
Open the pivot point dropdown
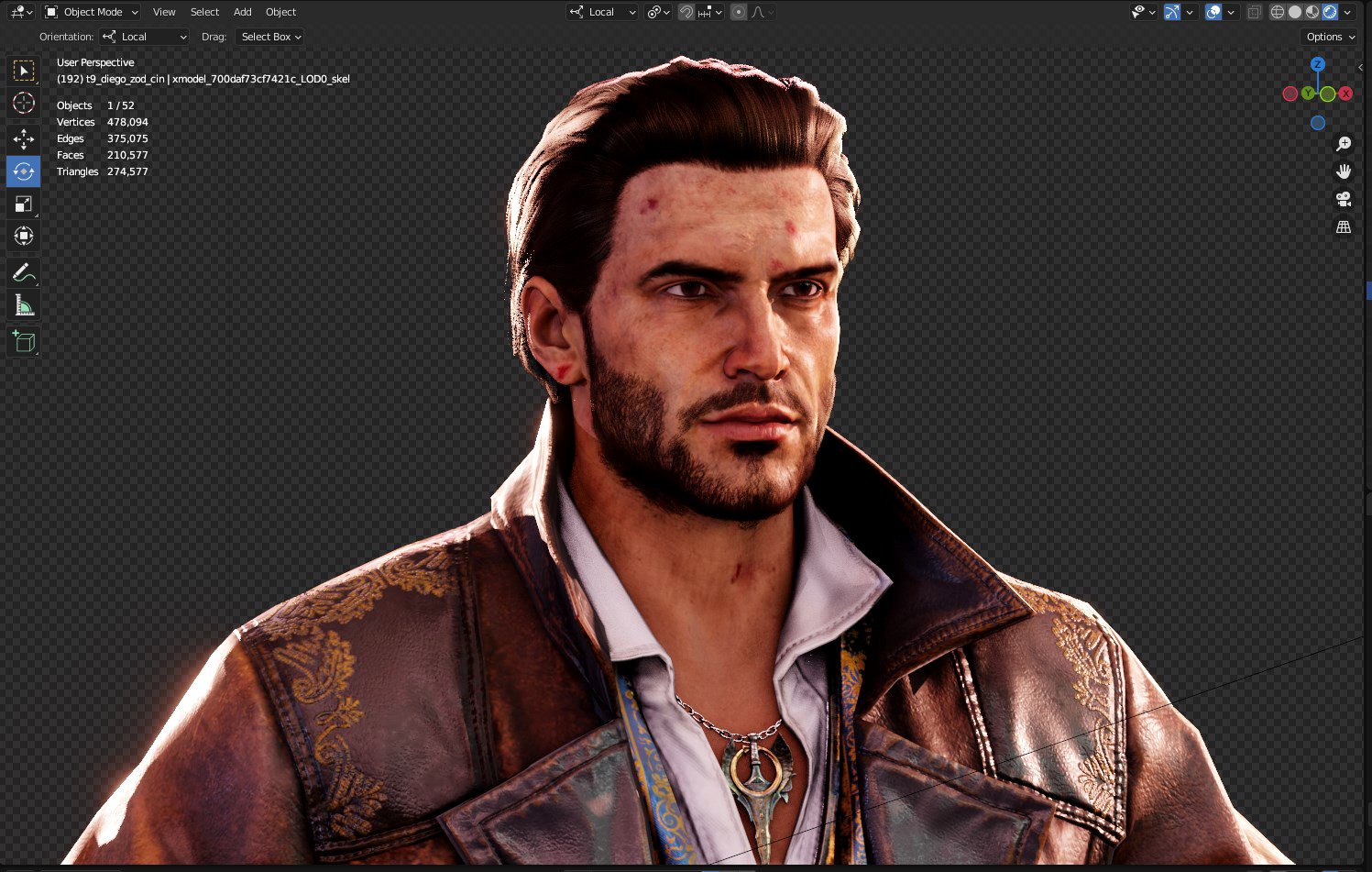(658, 12)
